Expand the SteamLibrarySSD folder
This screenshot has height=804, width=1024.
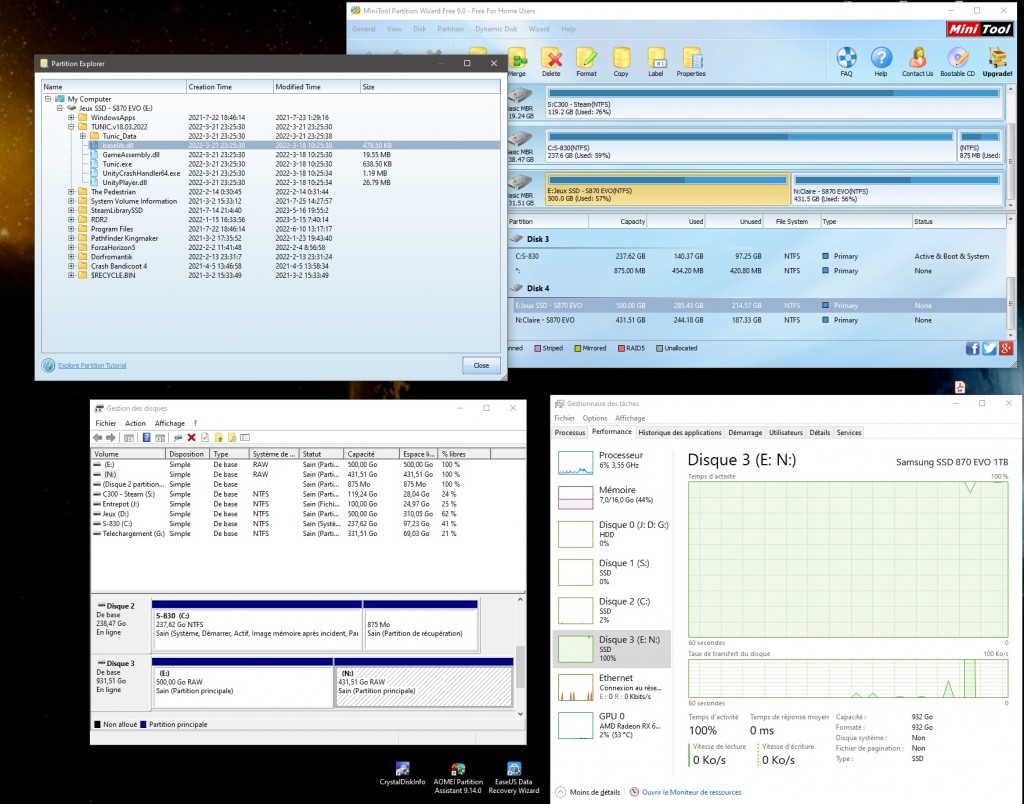(71, 210)
